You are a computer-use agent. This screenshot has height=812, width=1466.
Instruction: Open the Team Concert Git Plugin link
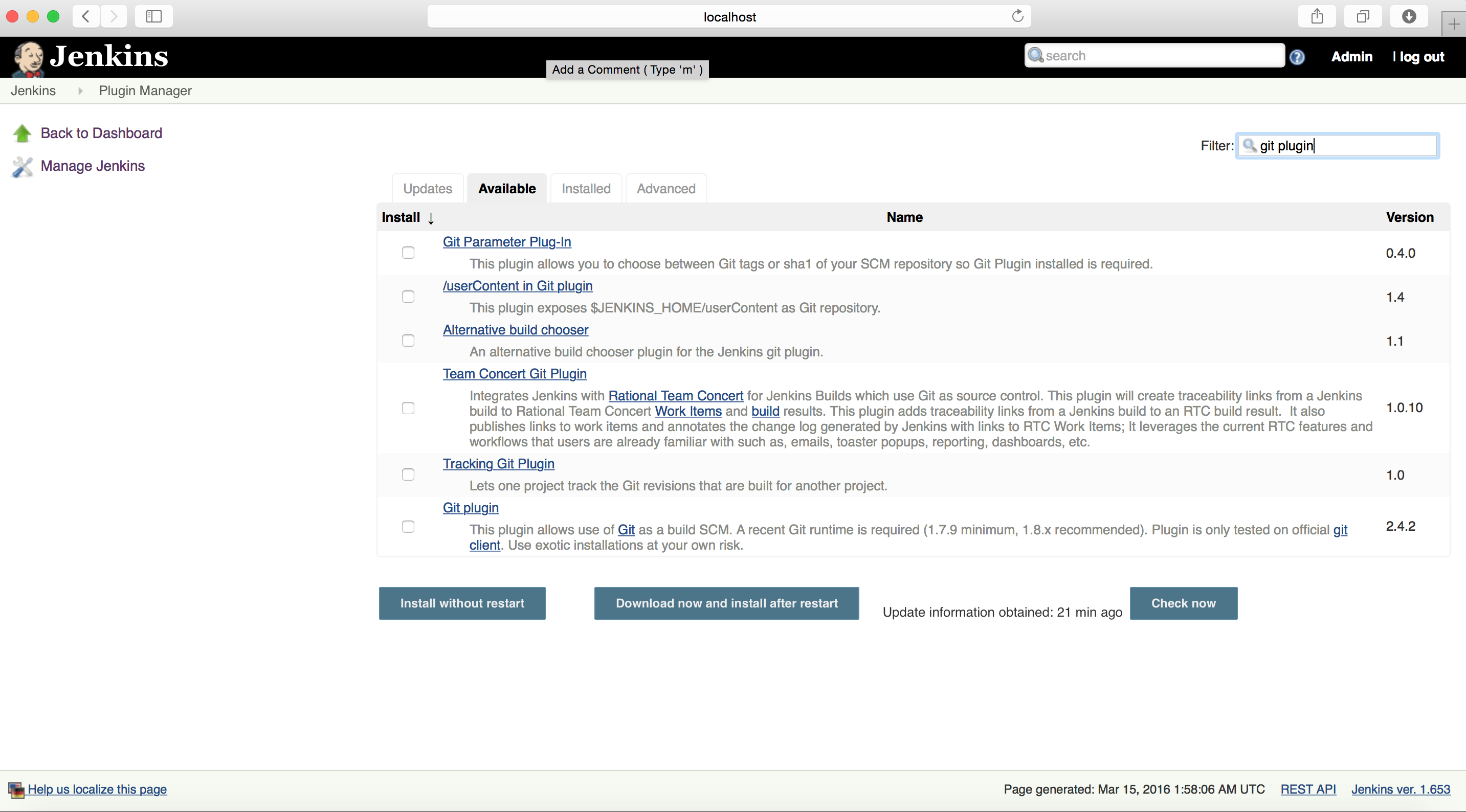(x=515, y=374)
